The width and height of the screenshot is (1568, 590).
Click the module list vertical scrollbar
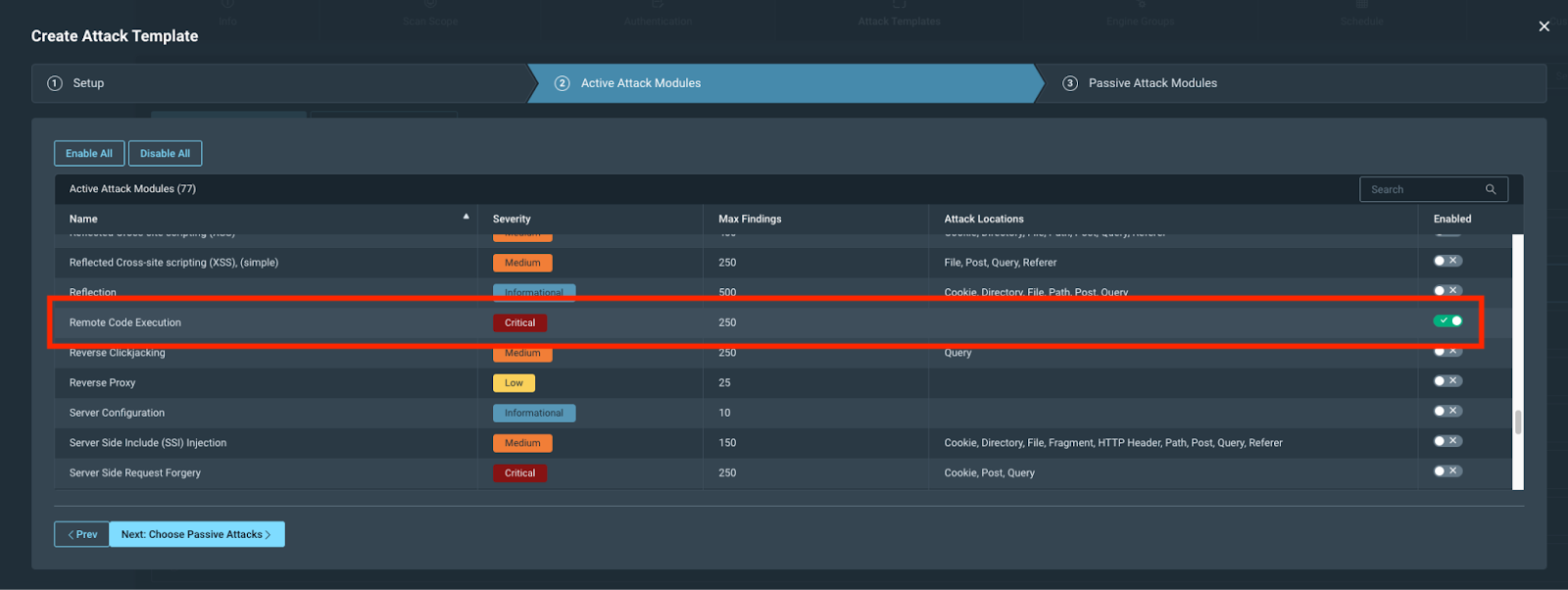click(x=1518, y=421)
